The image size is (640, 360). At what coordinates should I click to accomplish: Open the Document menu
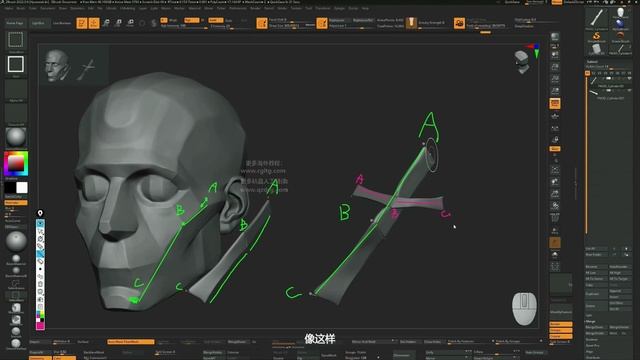tap(47, 8)
